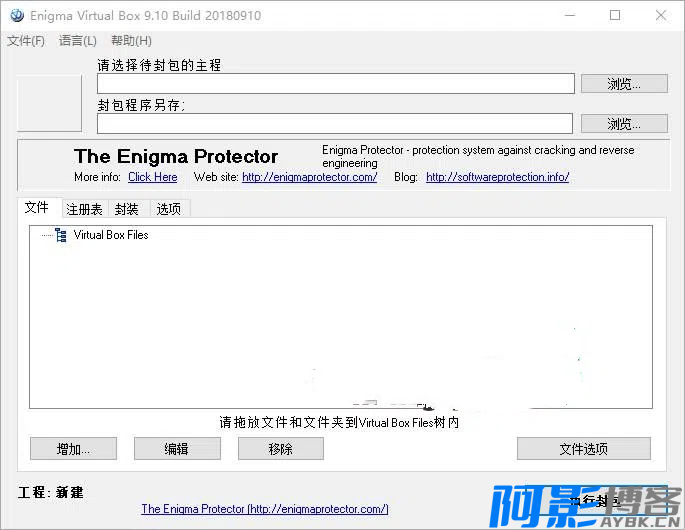The height and width of the screenshot is (530, 685).
Task: Open The Enigma Protector bottom link
Action: tap(265, 509)
